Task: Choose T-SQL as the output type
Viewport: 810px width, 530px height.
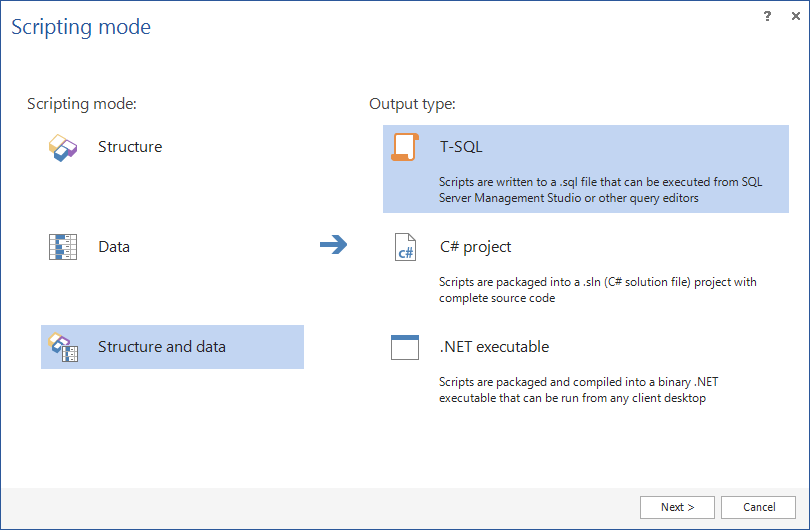Action: tap(461, 147)
